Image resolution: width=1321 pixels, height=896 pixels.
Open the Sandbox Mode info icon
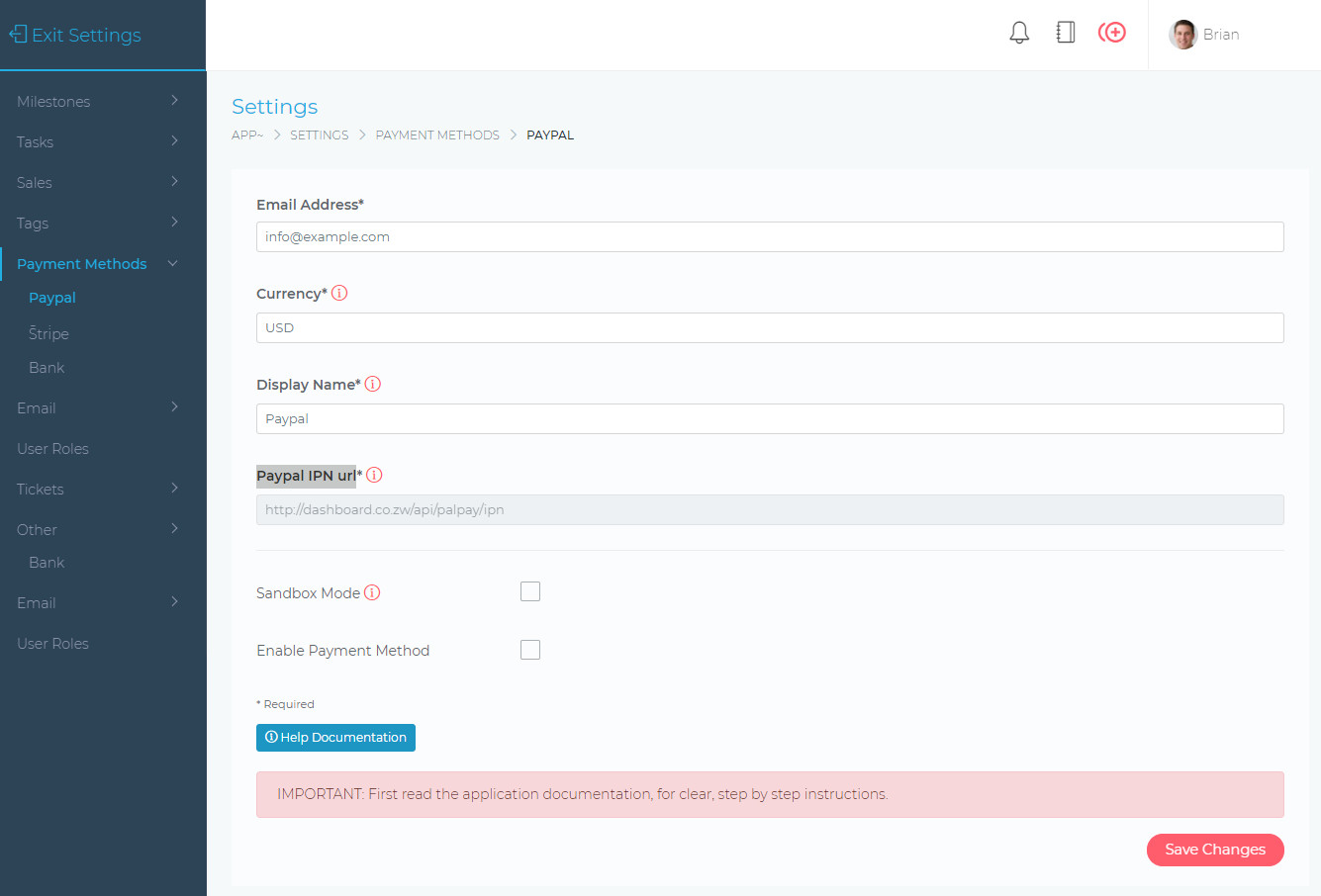click(x=373, y=591)
